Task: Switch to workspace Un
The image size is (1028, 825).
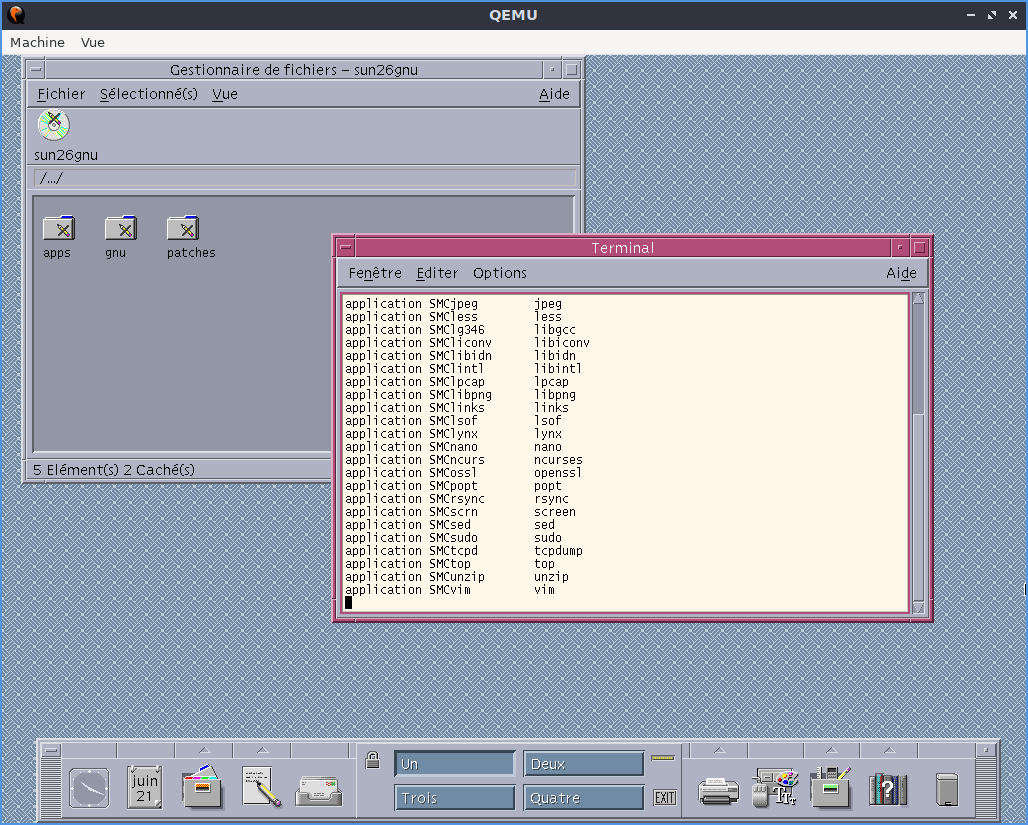Action: pyautogui.click(x=454, y=764)
